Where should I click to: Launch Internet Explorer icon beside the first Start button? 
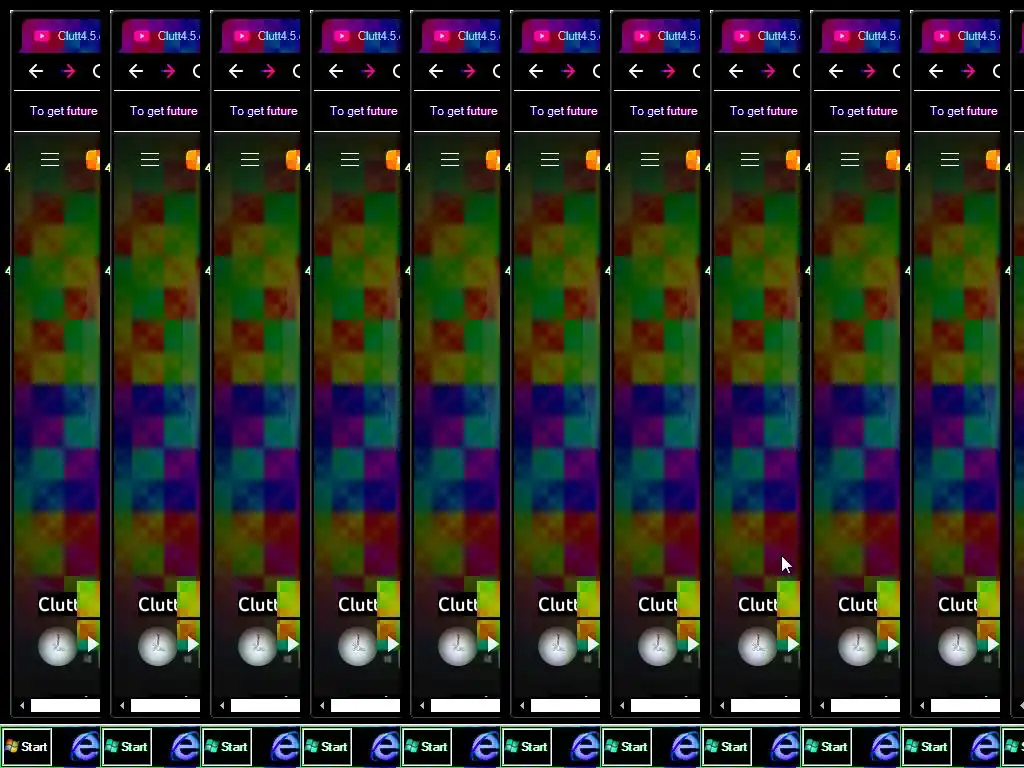[85, 746]
